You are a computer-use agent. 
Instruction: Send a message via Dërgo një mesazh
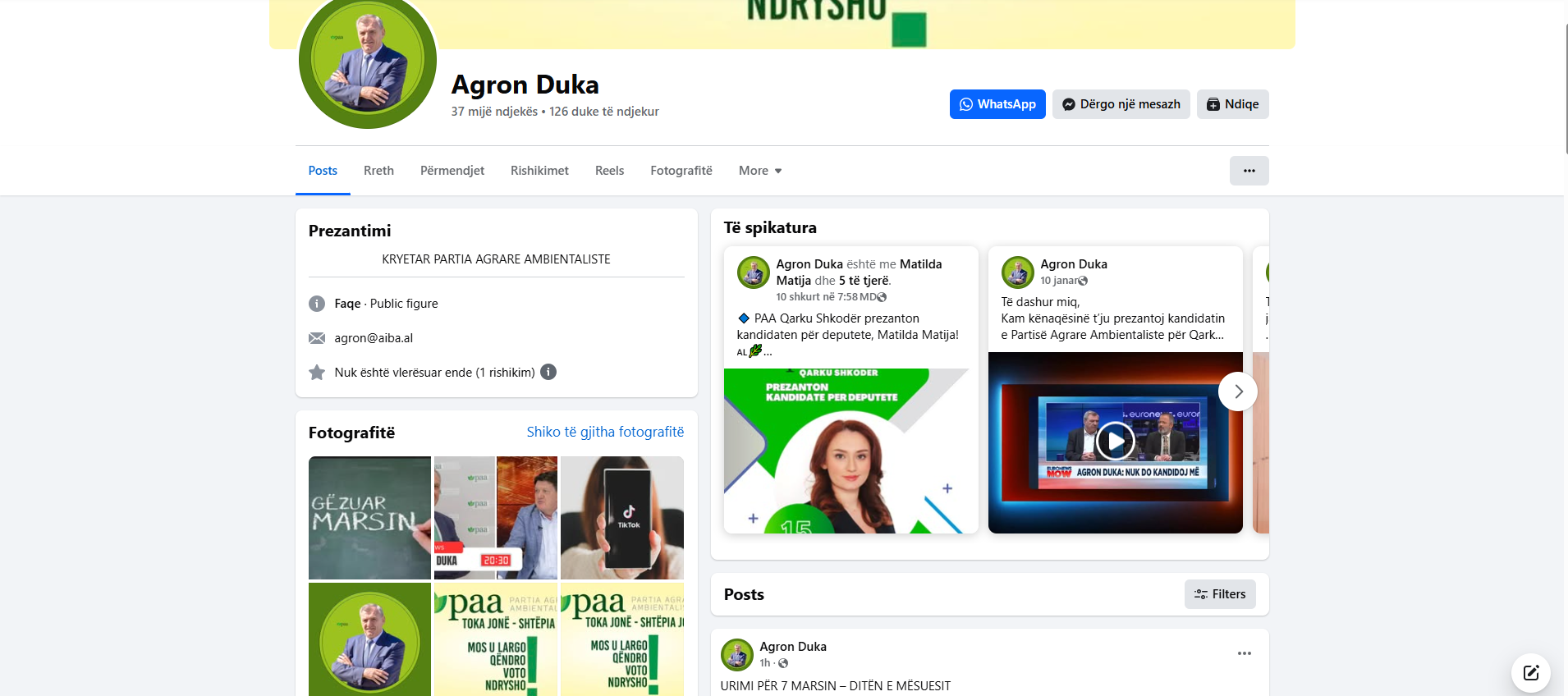(x=1121, y=104)
